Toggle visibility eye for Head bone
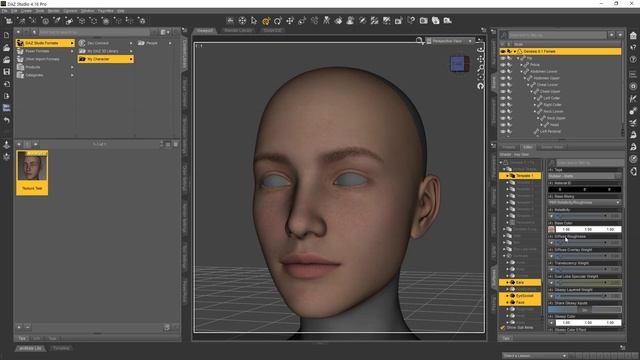The width and height of the screenshot is (640, 360). click(x=503, y=125)
